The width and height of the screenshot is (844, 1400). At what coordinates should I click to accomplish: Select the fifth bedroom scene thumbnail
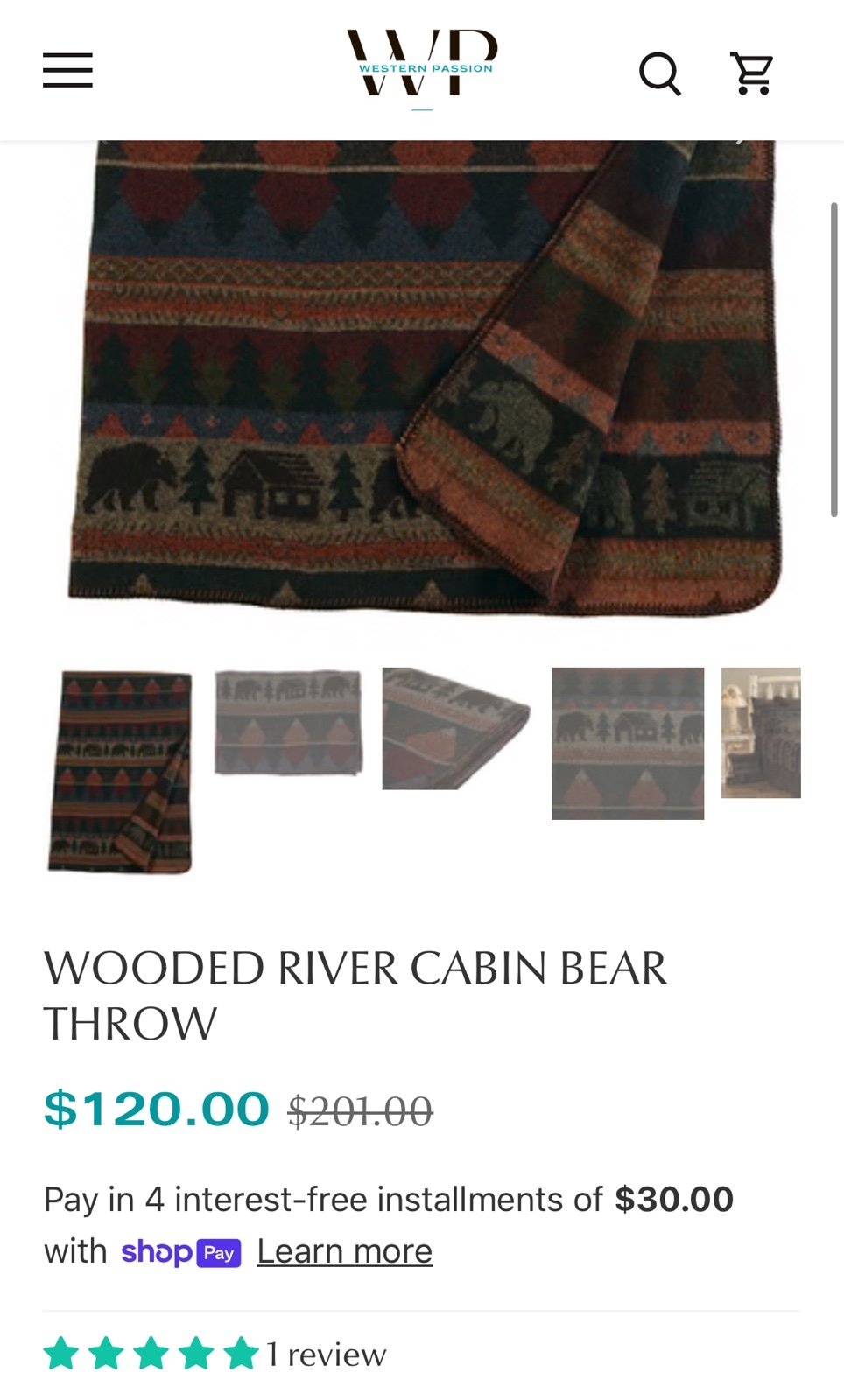pos(761,733)
